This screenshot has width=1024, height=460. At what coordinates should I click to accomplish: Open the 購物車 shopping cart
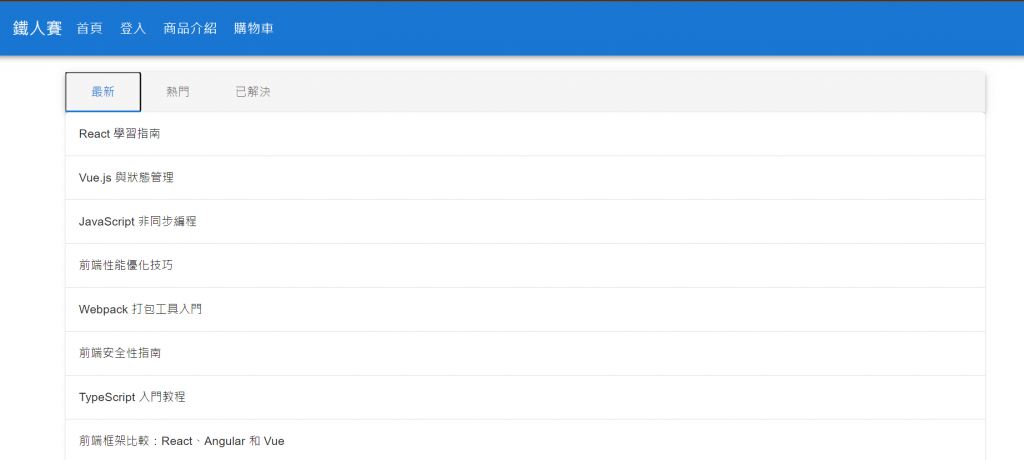(x=254, y=28)
